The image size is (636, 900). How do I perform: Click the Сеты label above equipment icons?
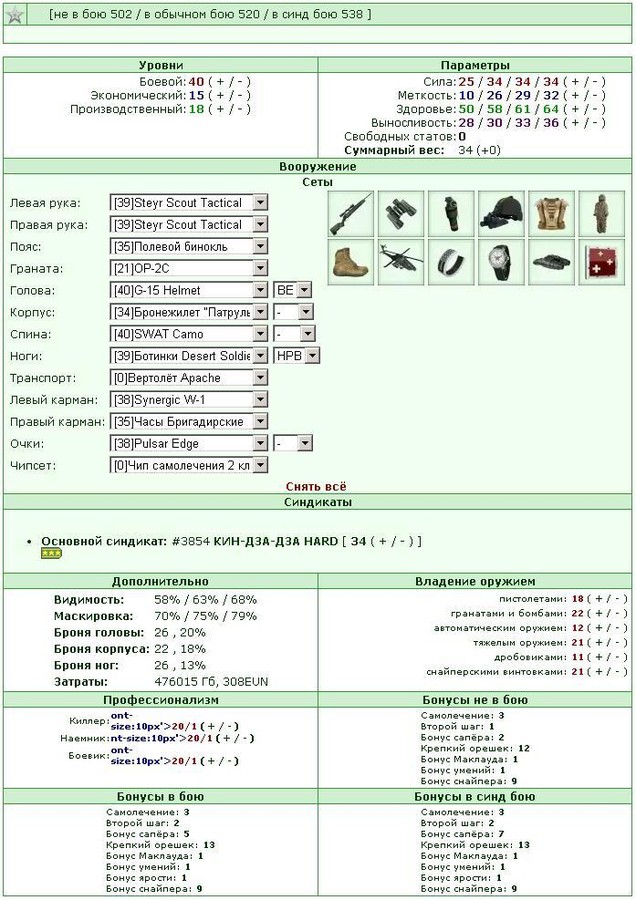(317, 182)
